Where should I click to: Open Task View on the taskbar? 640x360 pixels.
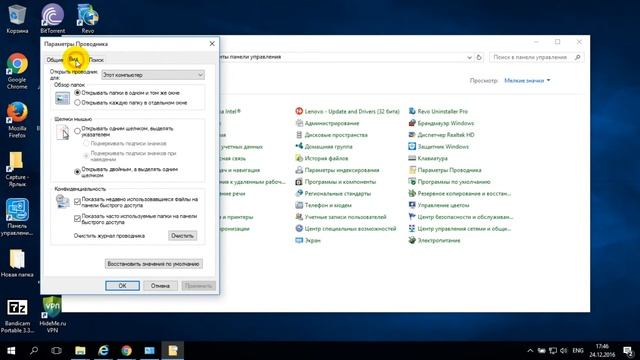(x=56, y=351)
